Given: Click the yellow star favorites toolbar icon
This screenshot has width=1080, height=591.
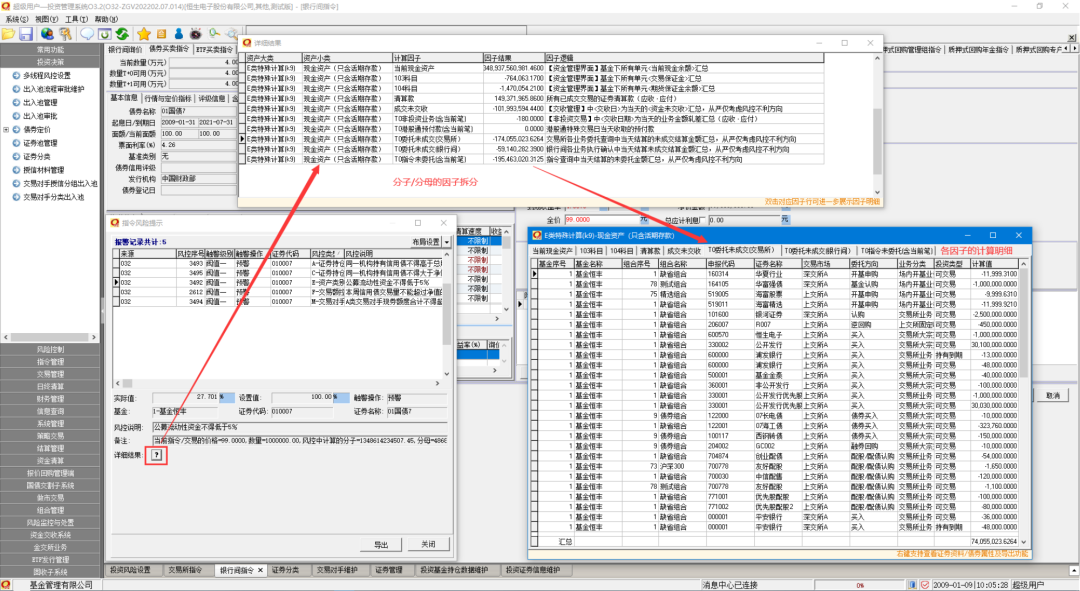Looking at the screenshot, I should (x=143, y=33).
